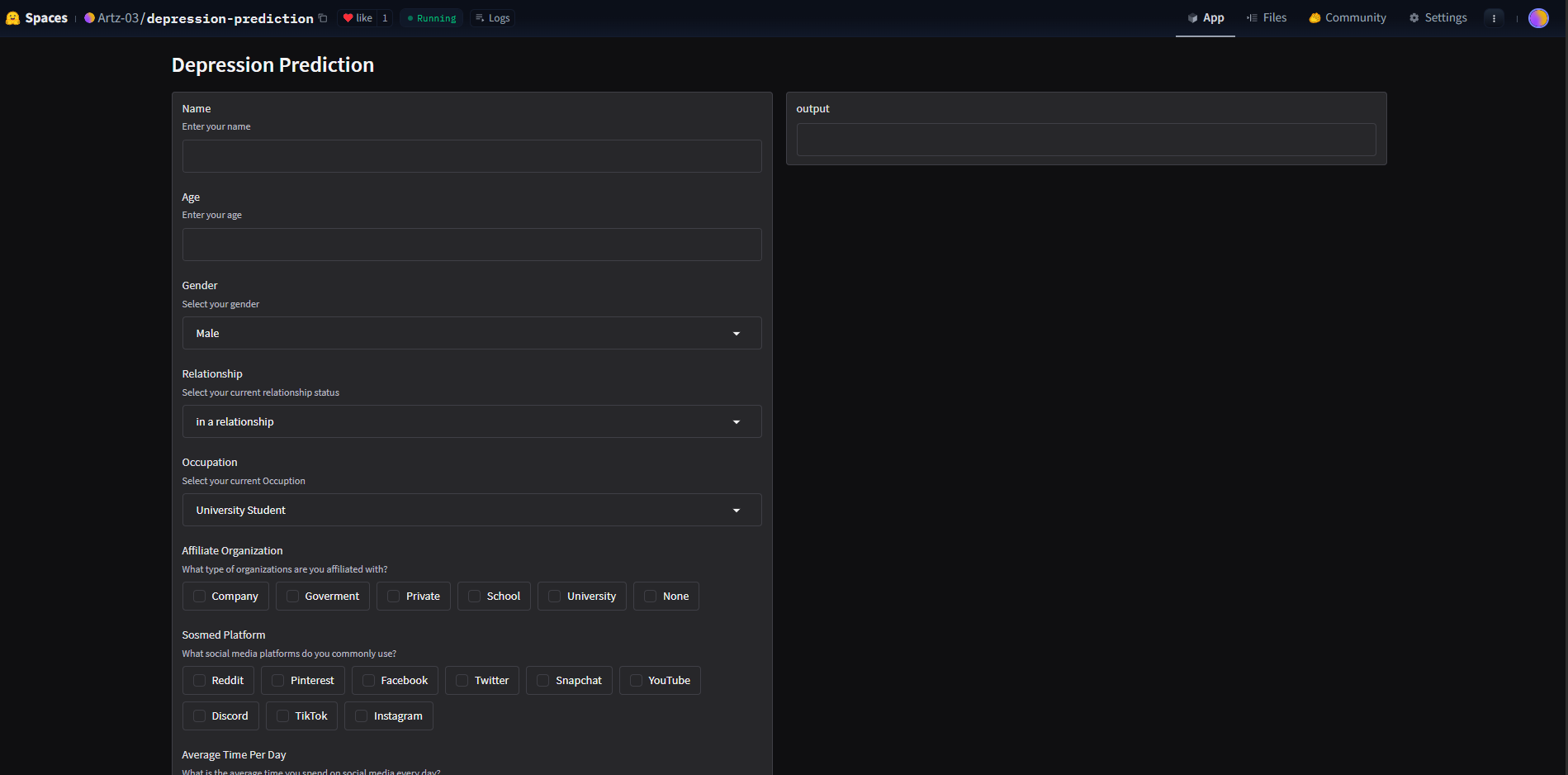Click the Hugging Face Spaces logo
This screenshot has width=1568, height=775.
point(13,18)
